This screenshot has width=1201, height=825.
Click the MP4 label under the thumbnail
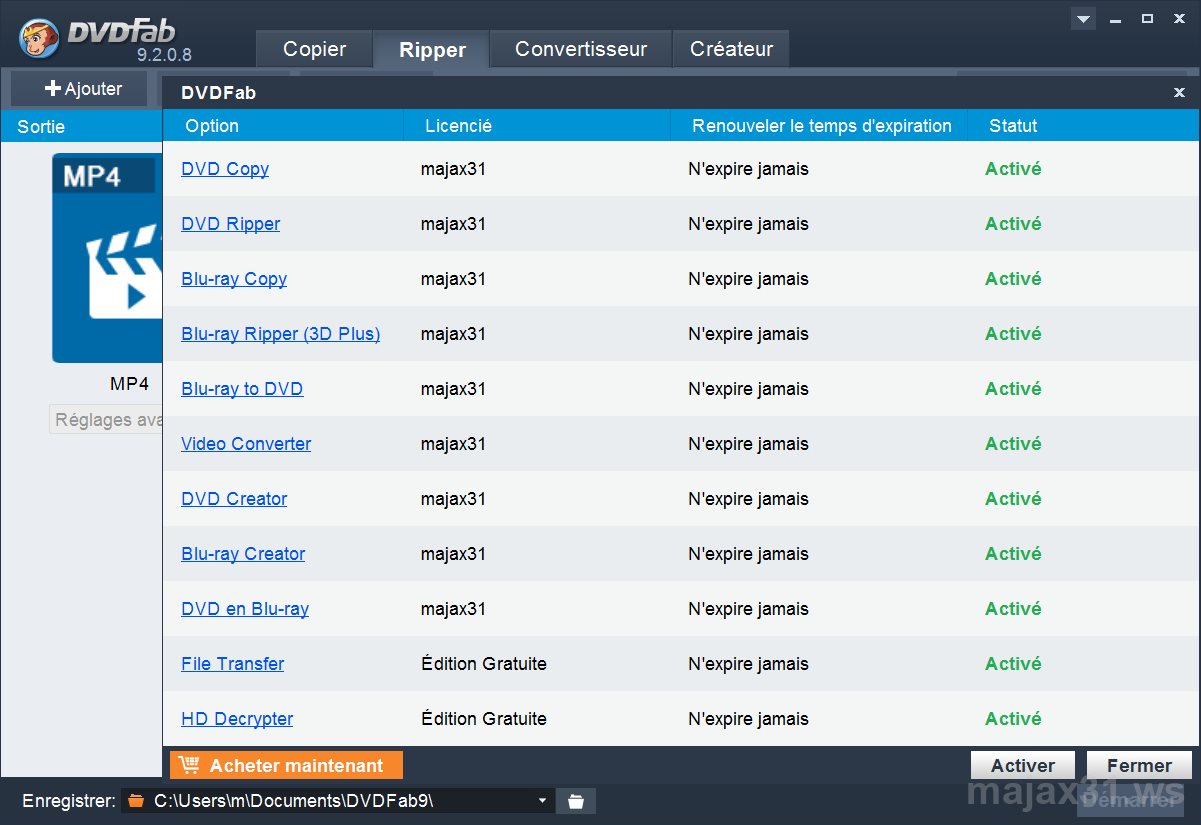tap(129, 384)
